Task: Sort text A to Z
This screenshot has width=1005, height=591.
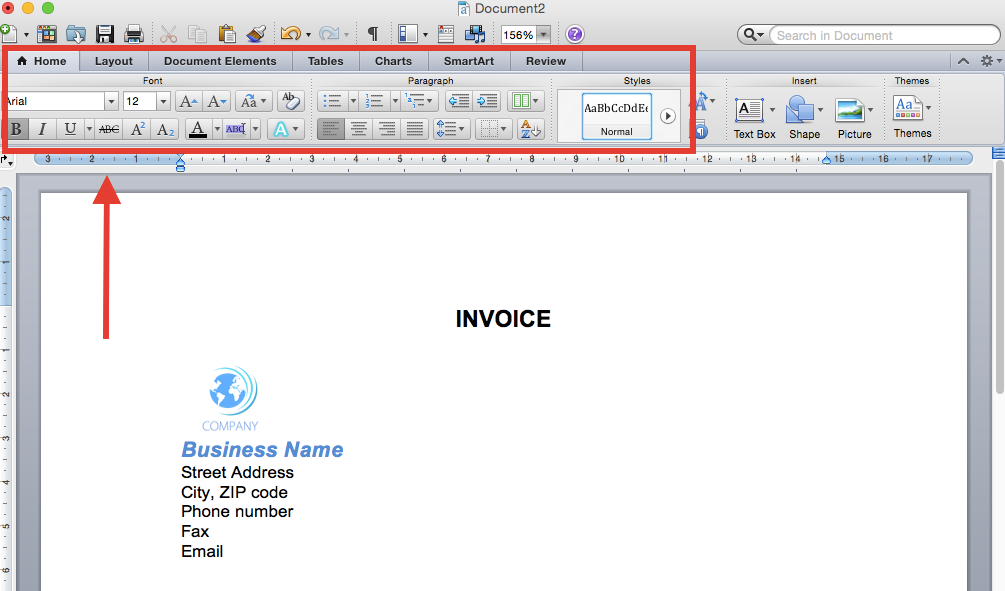Action: coord(531,129)
